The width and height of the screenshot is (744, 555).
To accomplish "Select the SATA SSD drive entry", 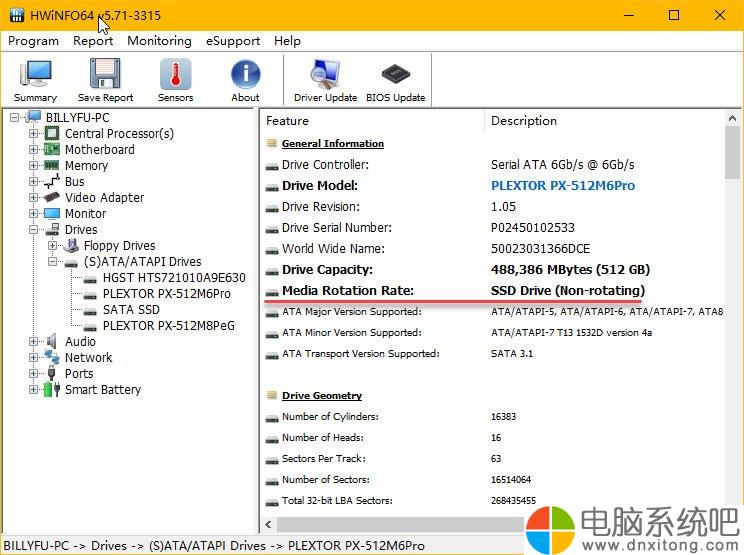I will tap(131, 309).
